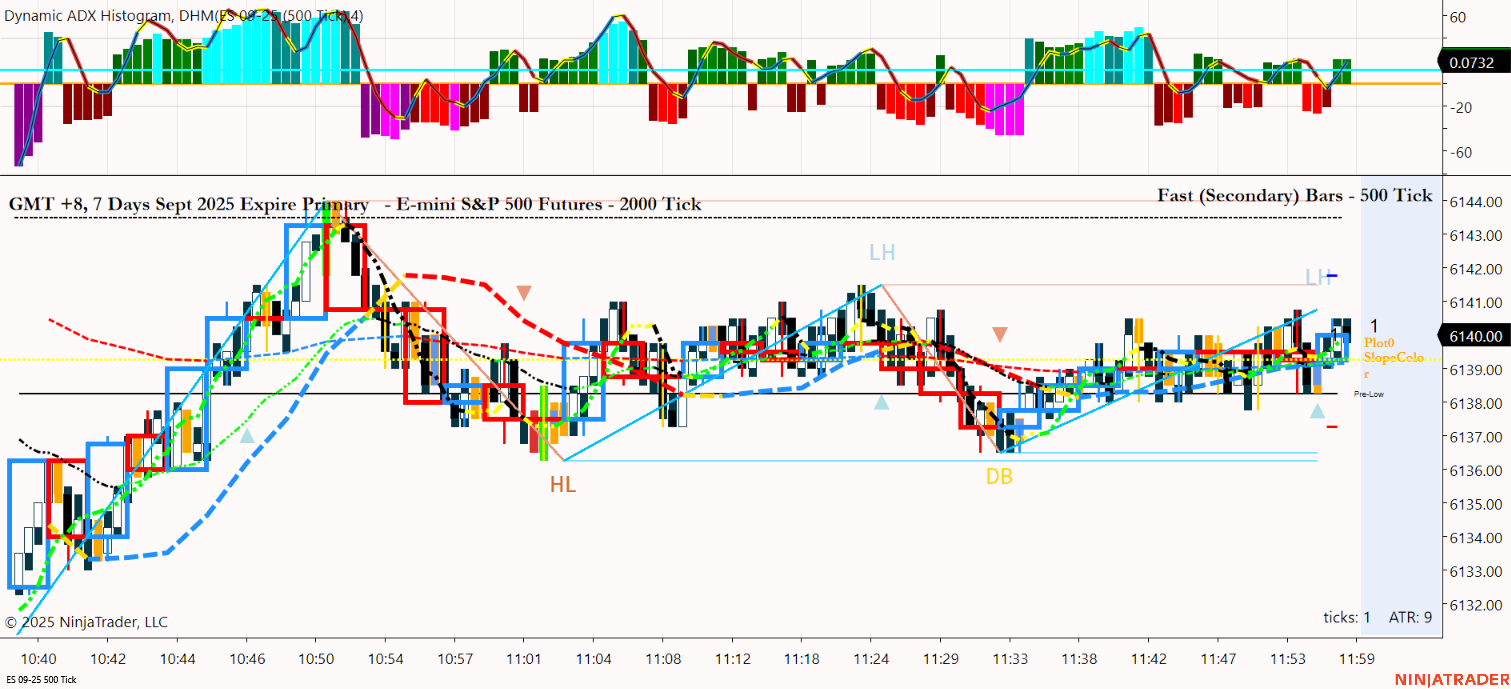Click the Pre-Low line label

(x=1369, y=394)
